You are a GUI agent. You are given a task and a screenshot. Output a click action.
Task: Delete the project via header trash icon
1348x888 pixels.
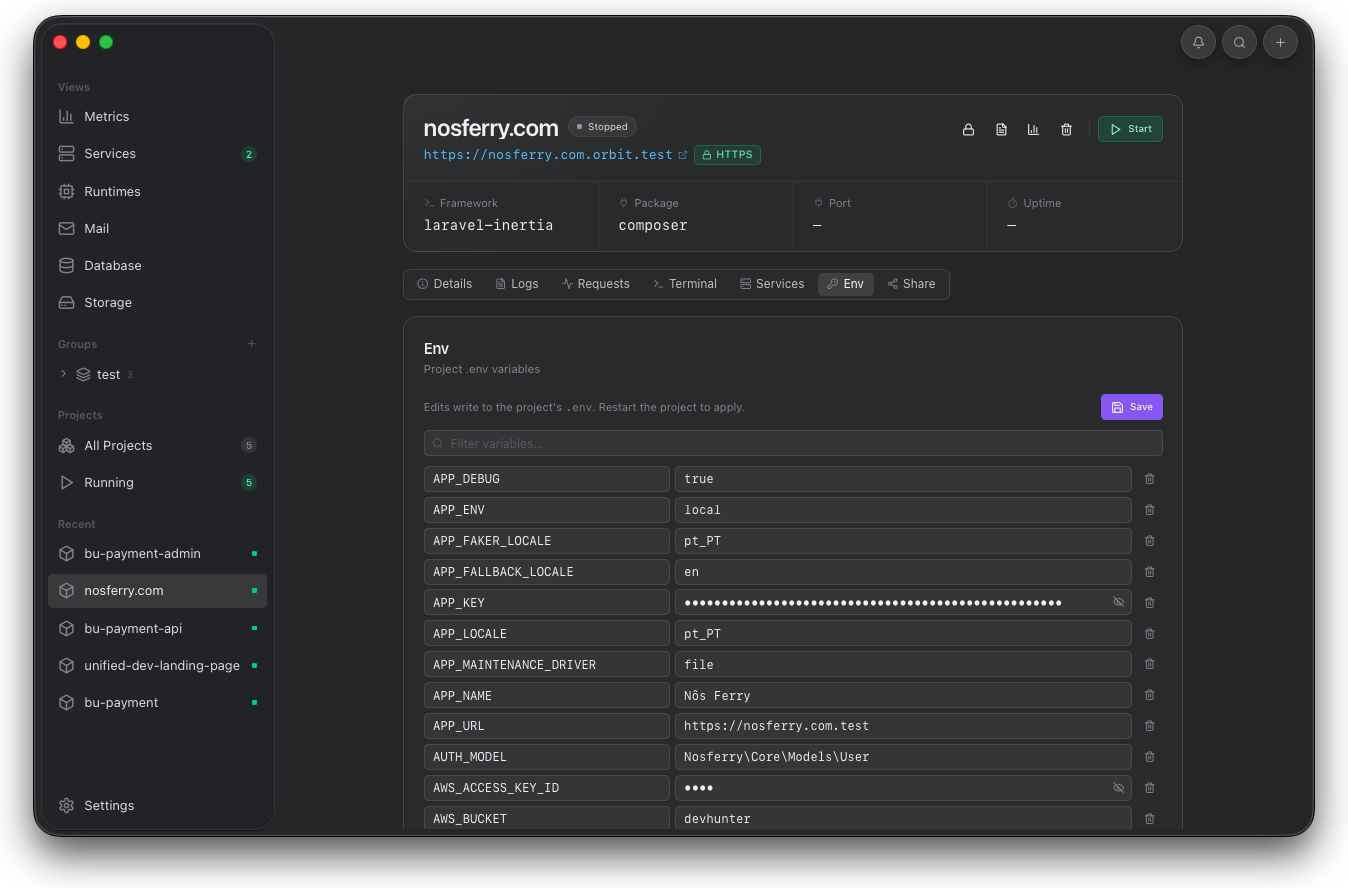click(1066, 129)
